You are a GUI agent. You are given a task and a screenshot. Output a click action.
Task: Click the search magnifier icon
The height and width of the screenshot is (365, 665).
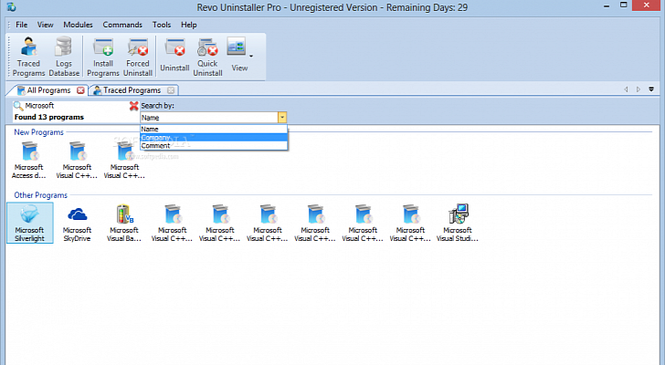tap(18, 106)
